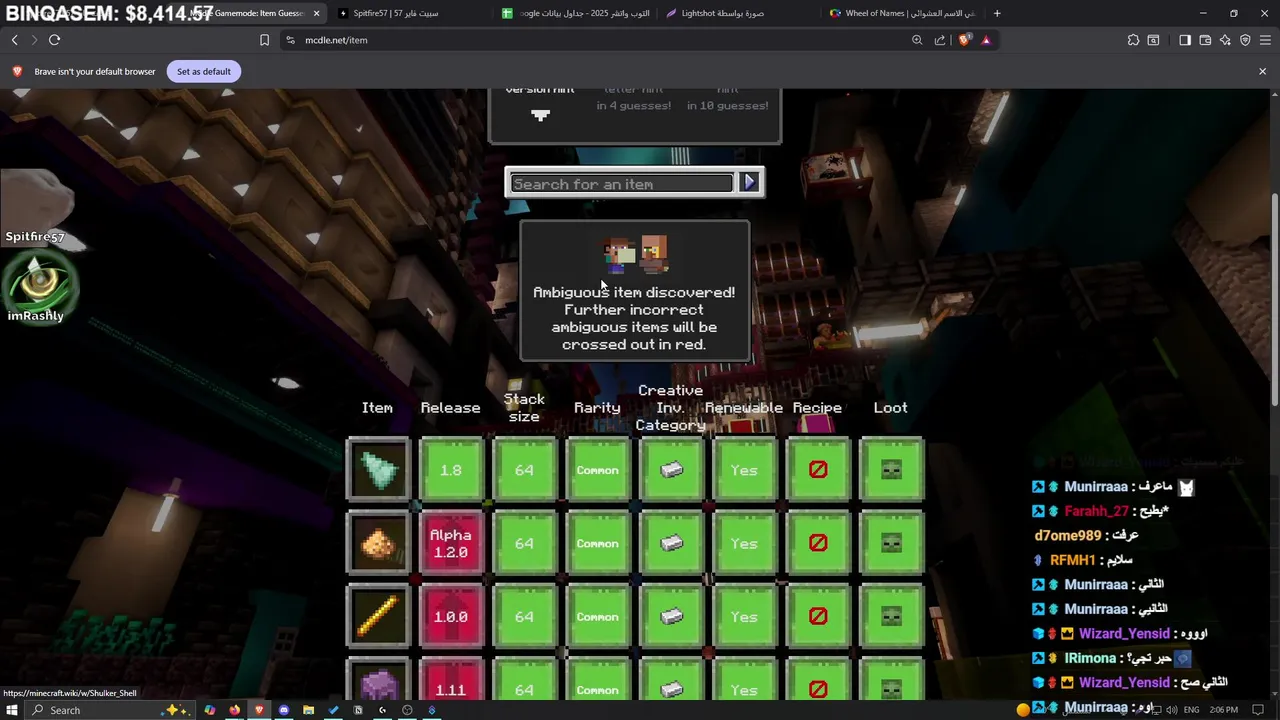Click the 1.11 release cell
The height and width of the screenshot is (720, 1280).
tap(451, 682)
